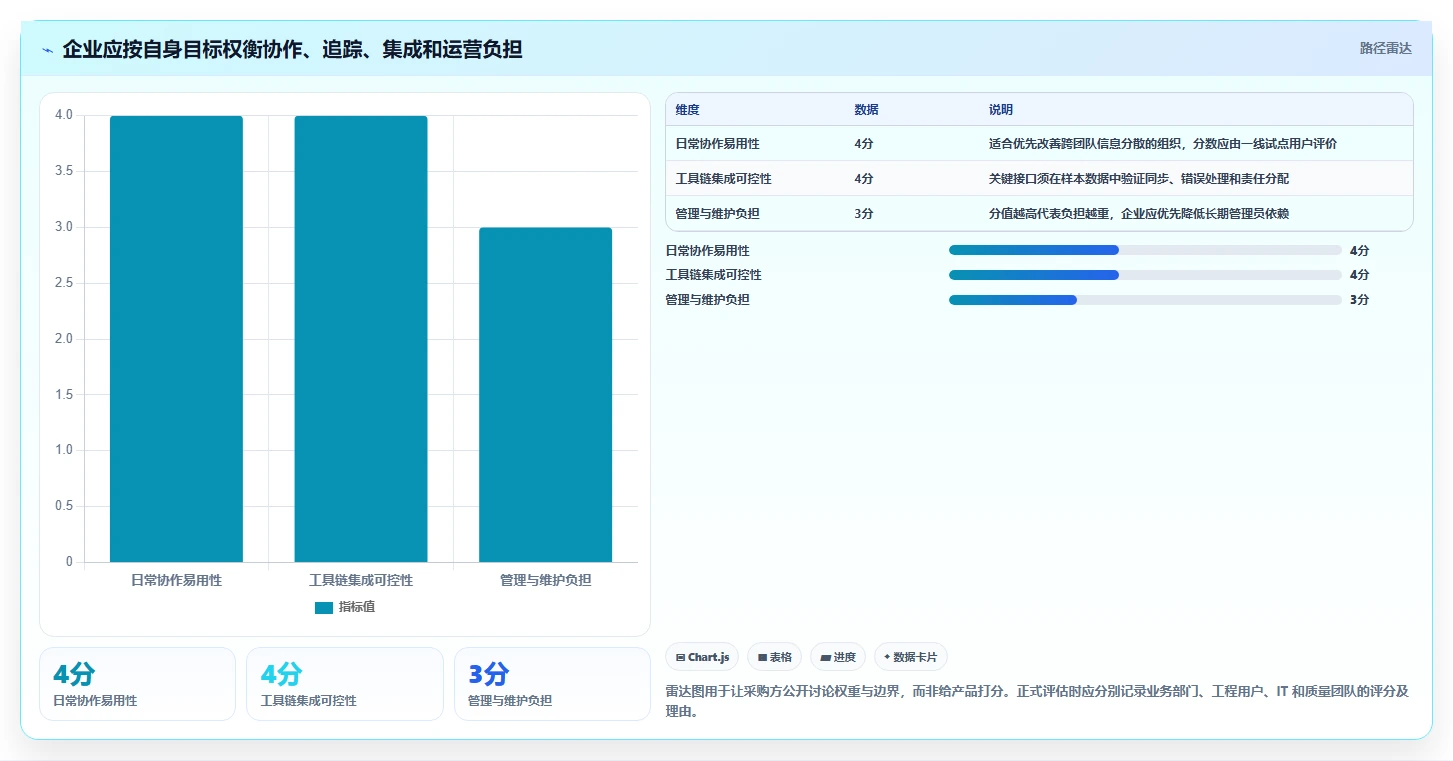
Task: Click the 工具链集成可控性 progress bar
Action: coord(1145,275)
